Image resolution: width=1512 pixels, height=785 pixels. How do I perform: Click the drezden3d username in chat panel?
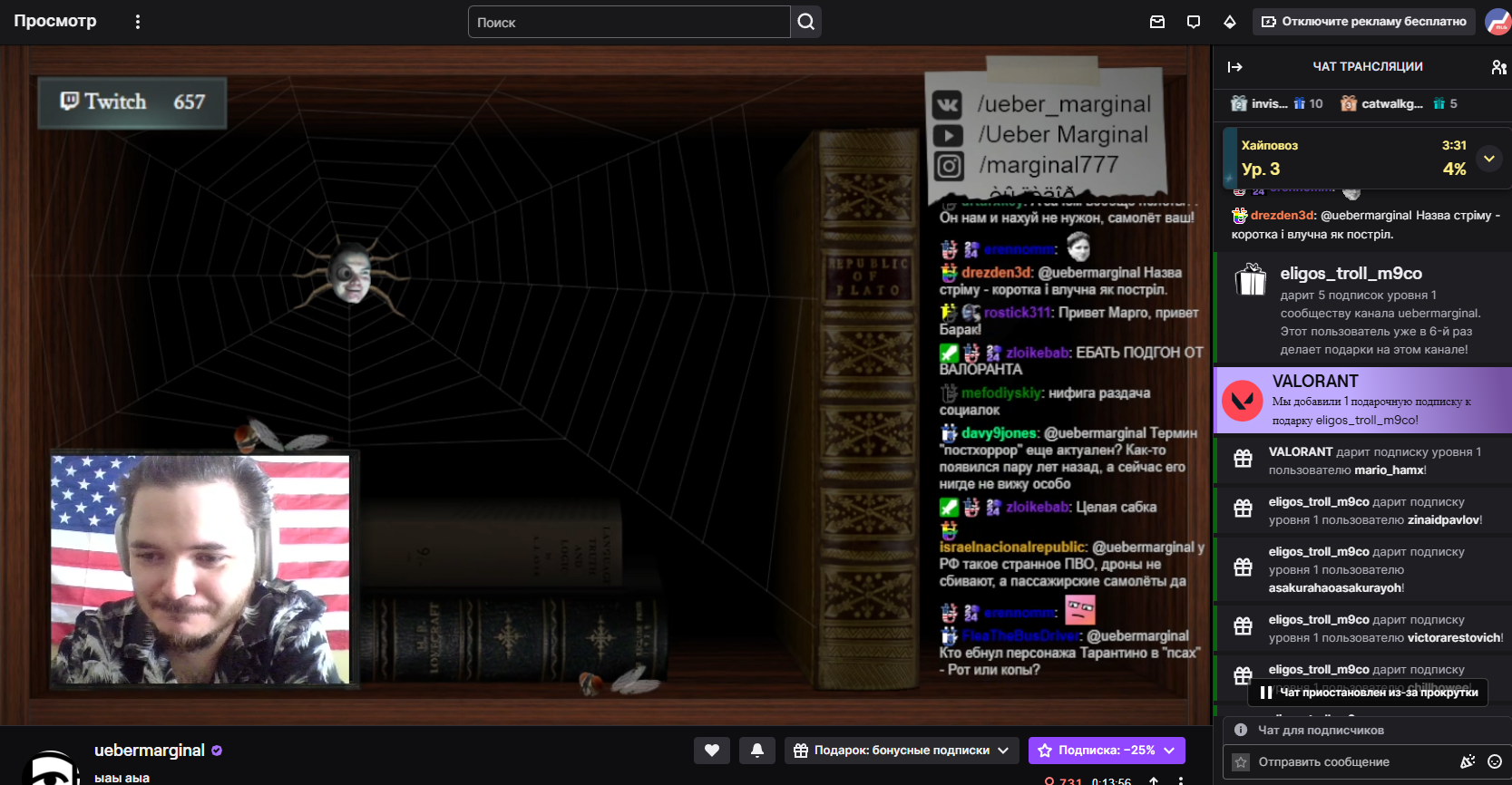pos(1283,216)
